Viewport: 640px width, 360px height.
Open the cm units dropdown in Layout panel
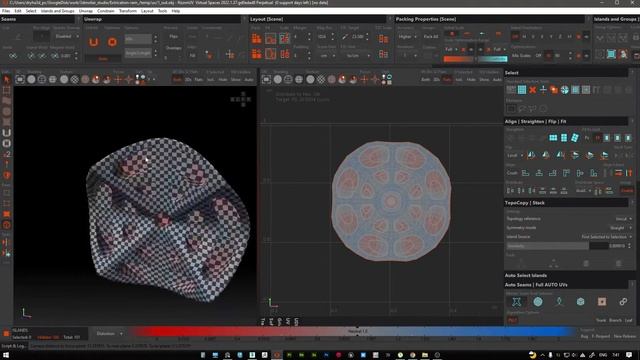[x=327, y=56]
